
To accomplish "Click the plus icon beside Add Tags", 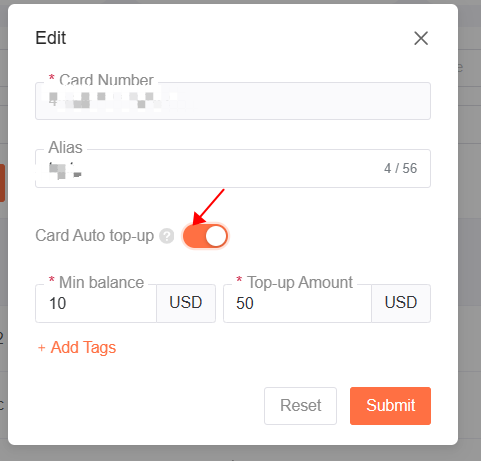I will pos(41,348).
